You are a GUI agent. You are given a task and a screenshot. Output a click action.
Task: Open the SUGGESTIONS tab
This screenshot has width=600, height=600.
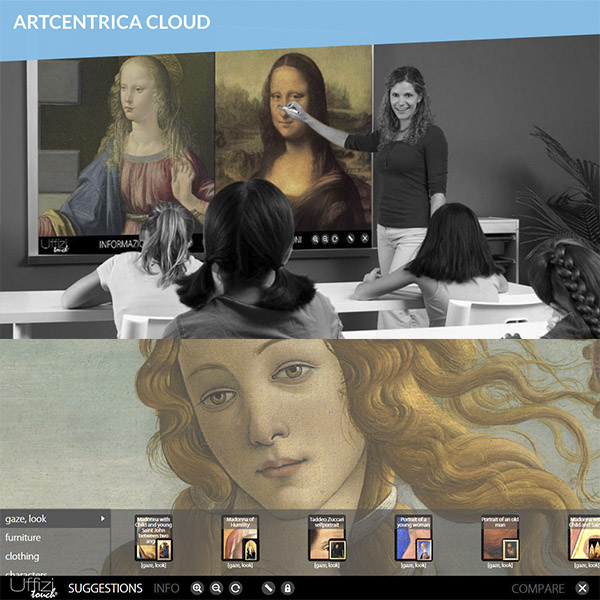pyautogui.click(x=105, y=588)
